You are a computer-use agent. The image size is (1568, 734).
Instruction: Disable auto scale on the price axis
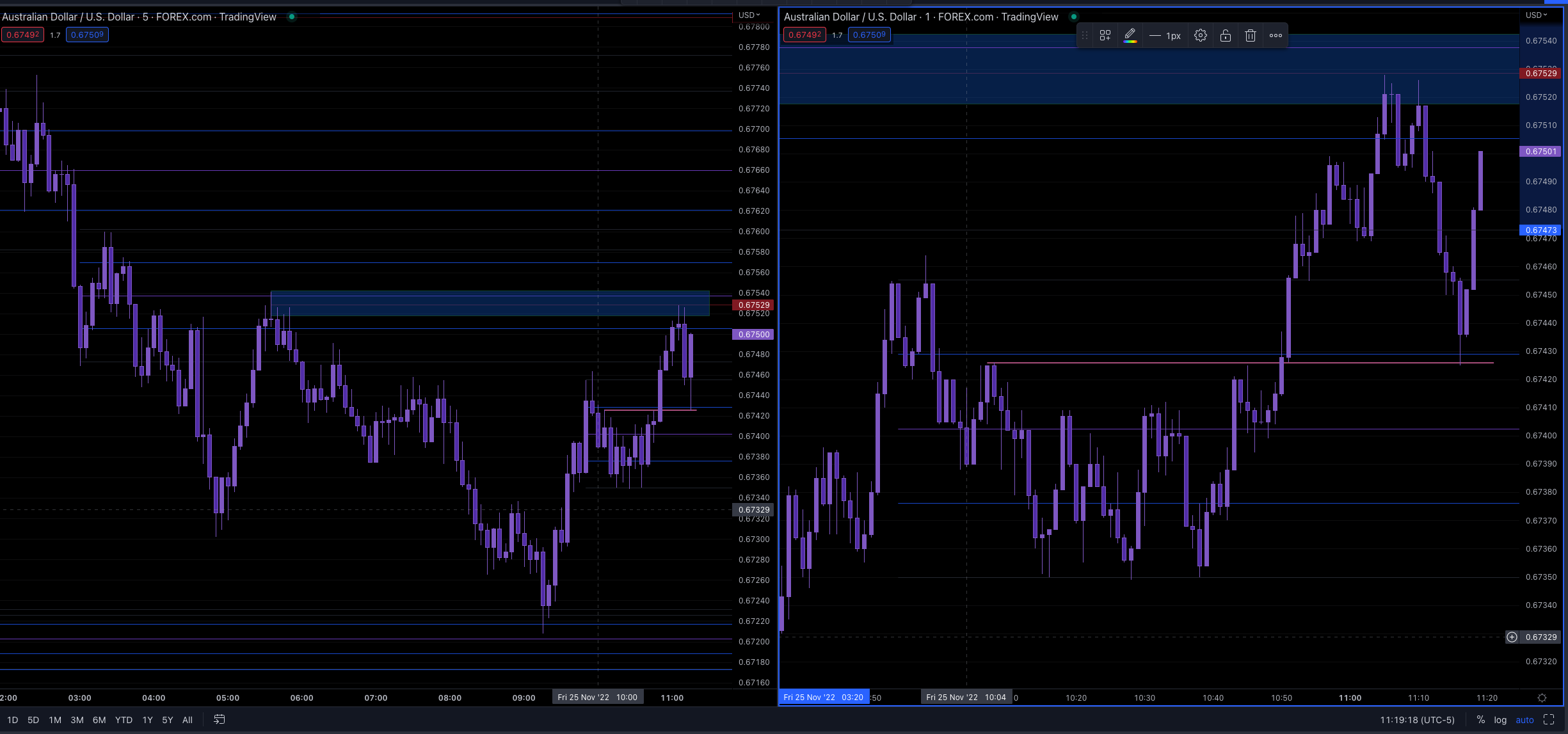coord(1523,719)
